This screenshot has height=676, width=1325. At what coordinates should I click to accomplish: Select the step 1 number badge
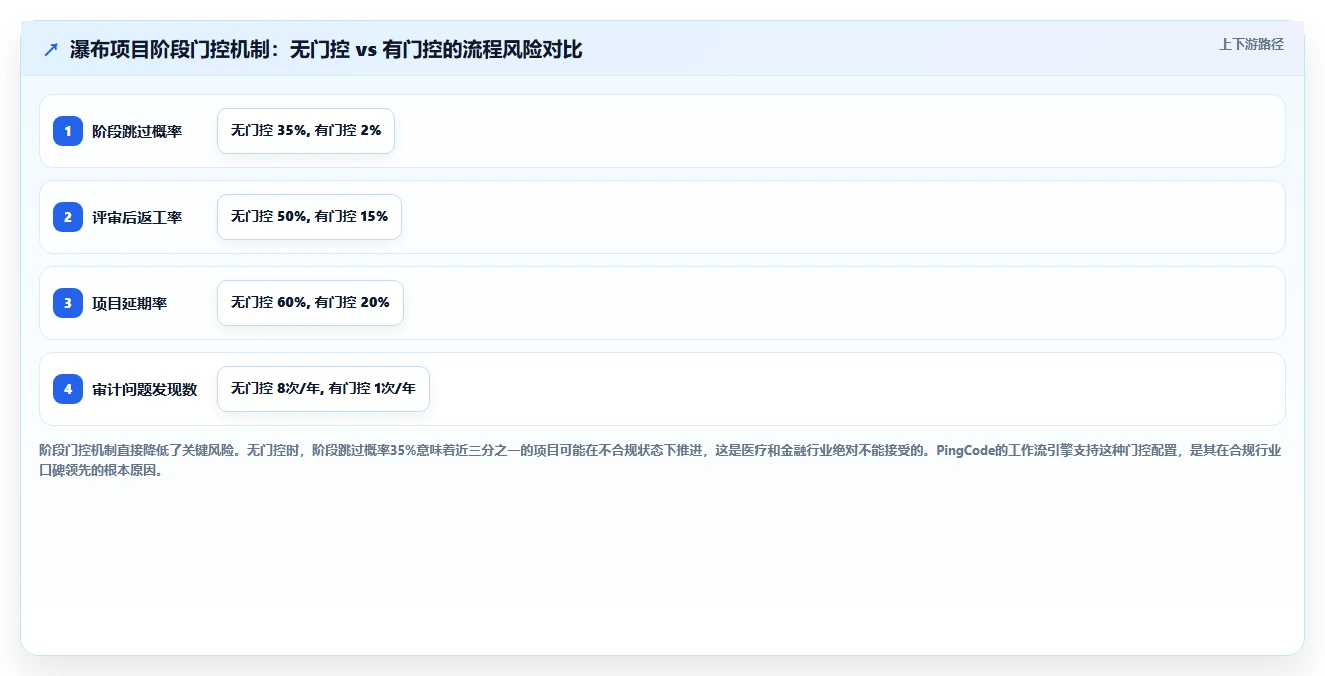pyautogui.click(x=68, y=131)
